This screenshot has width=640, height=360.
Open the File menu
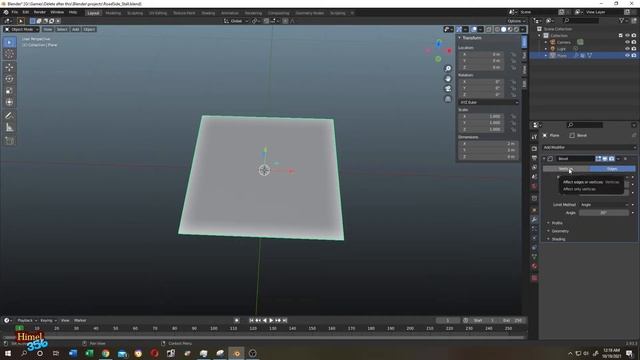[x=15, y=13]
